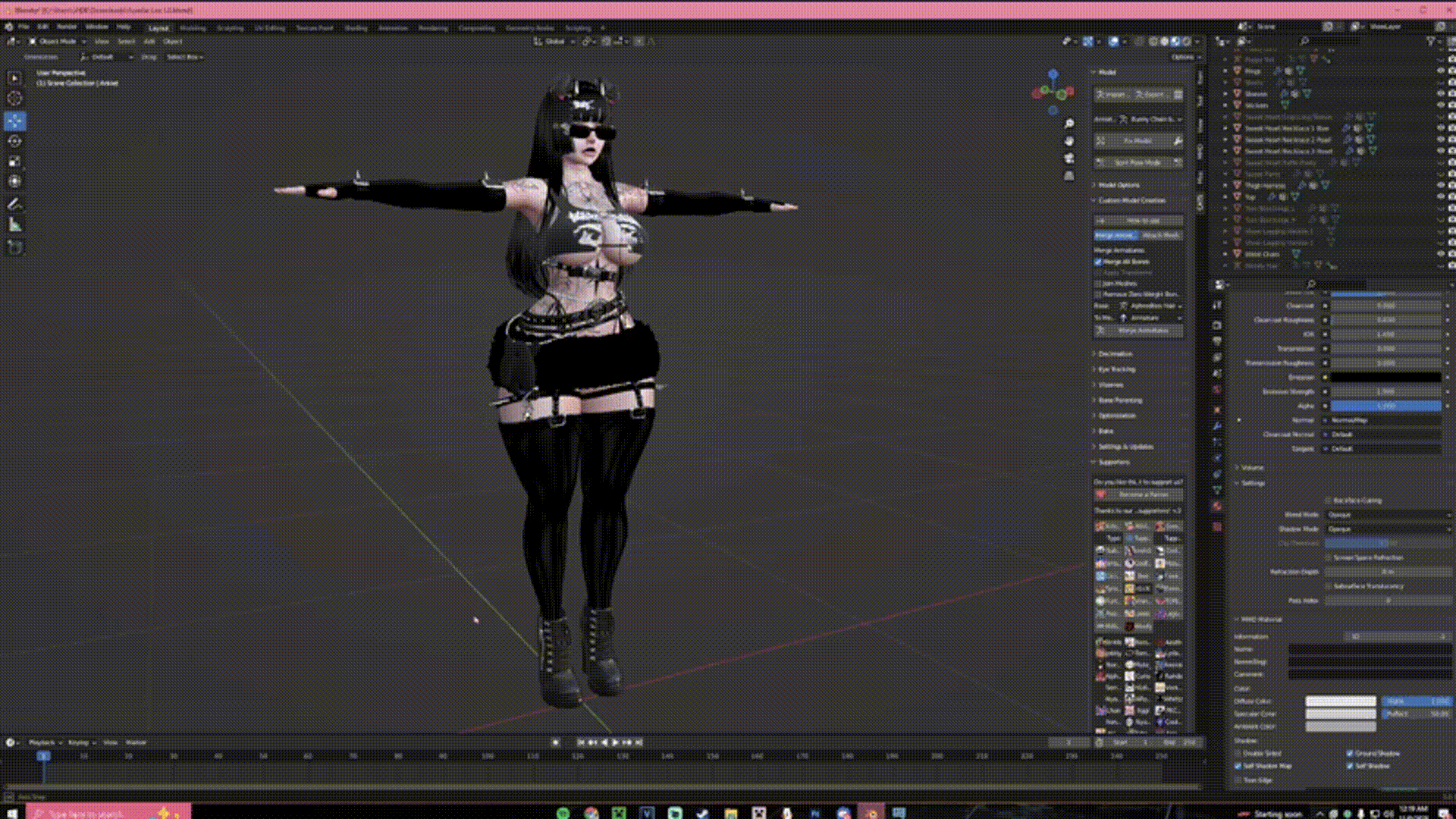Expand the Eye Tracking section
Viewport: 1456px width, 819px height.
click(1116, 369)
